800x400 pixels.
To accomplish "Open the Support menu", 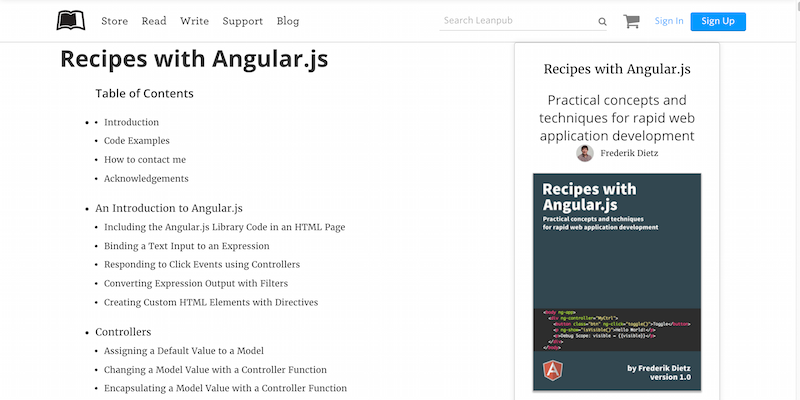I will (x=243, y=21).
